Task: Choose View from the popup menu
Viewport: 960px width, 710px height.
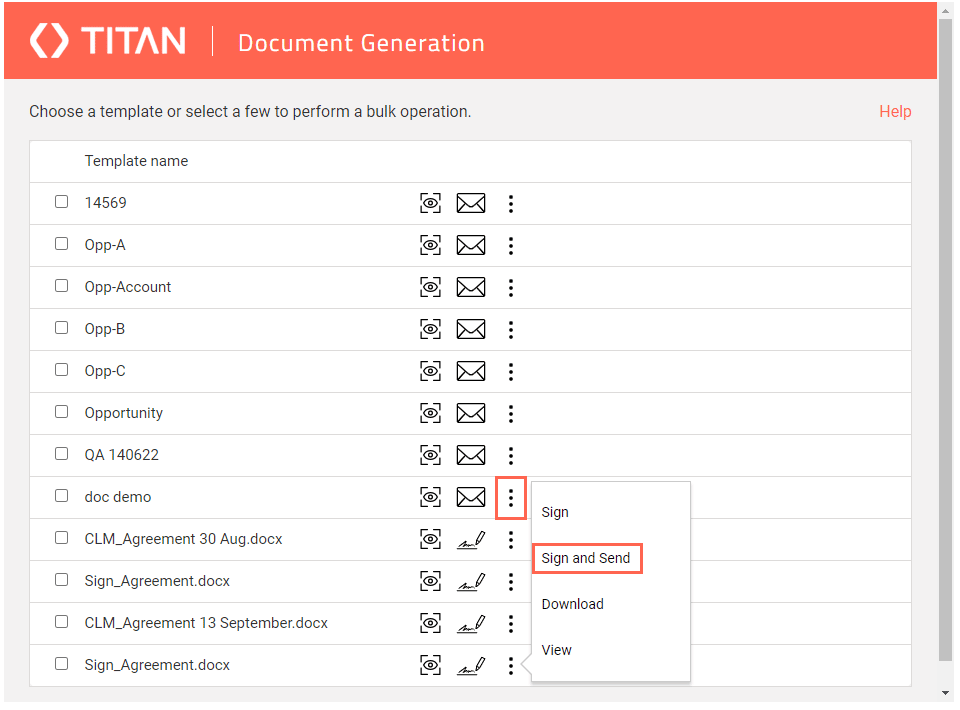Action: point(557,650)
